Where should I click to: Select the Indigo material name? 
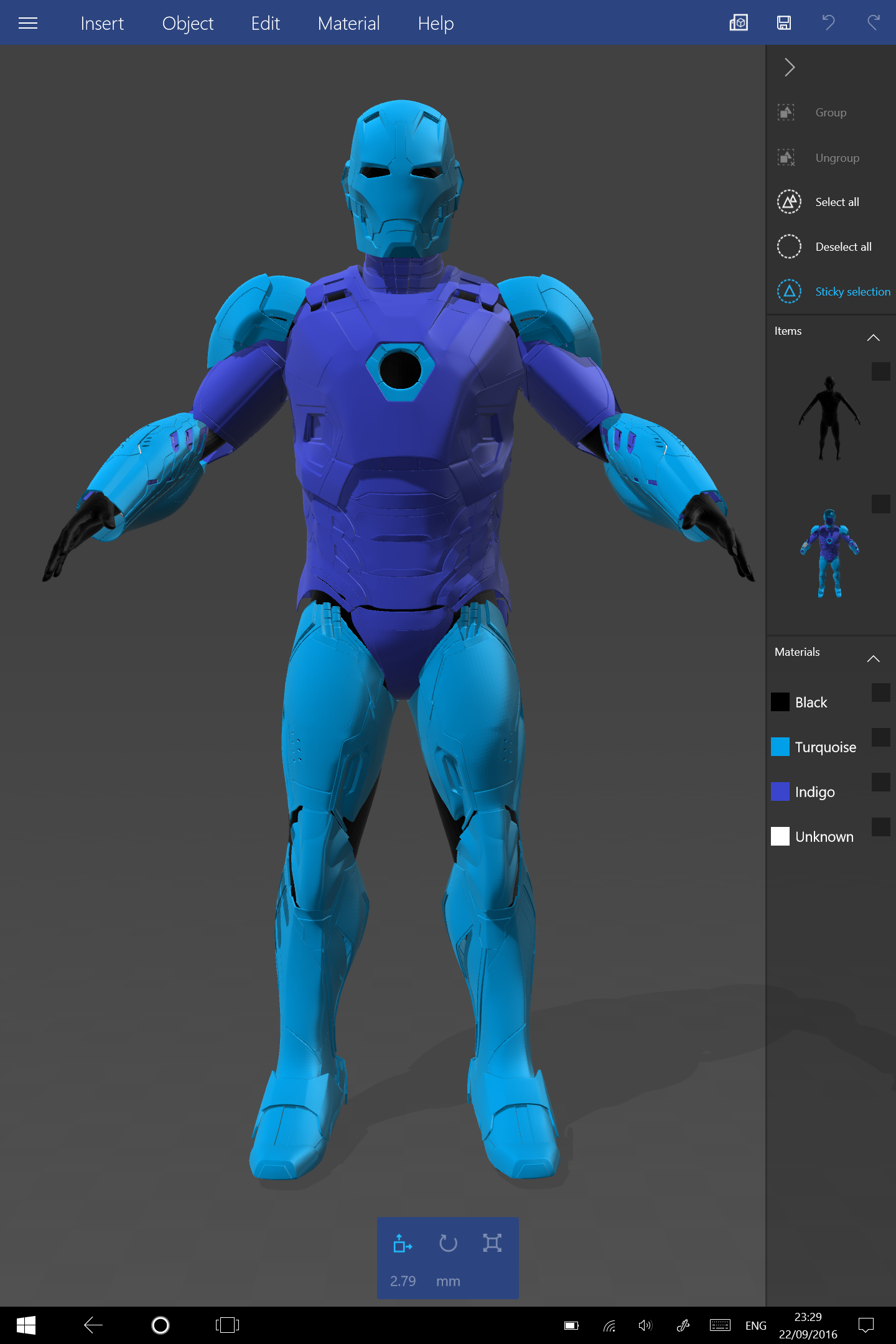click(x=815, y=792)
